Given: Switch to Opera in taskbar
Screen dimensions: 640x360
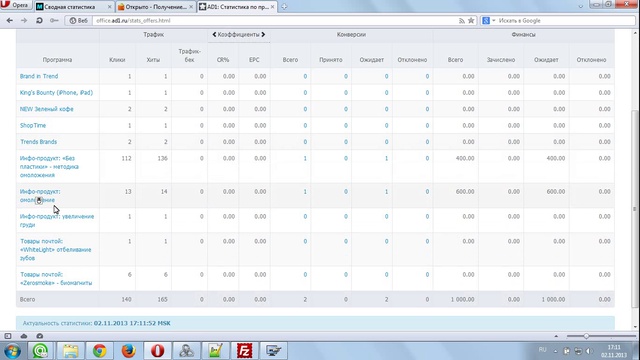Looking at the screenshot, I should 158,351.
